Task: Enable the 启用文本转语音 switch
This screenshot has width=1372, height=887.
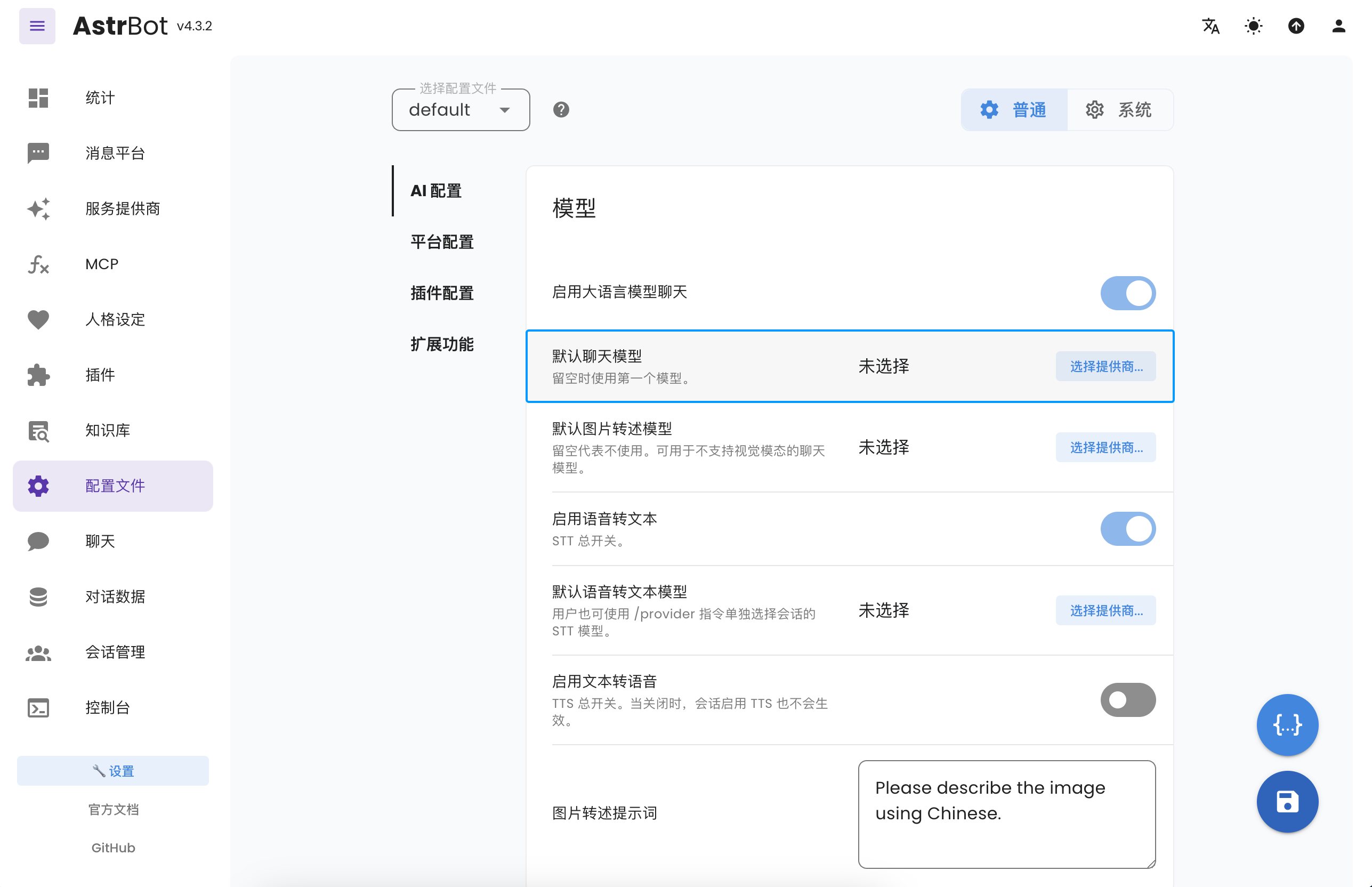Action: [x=1127, y=699]
